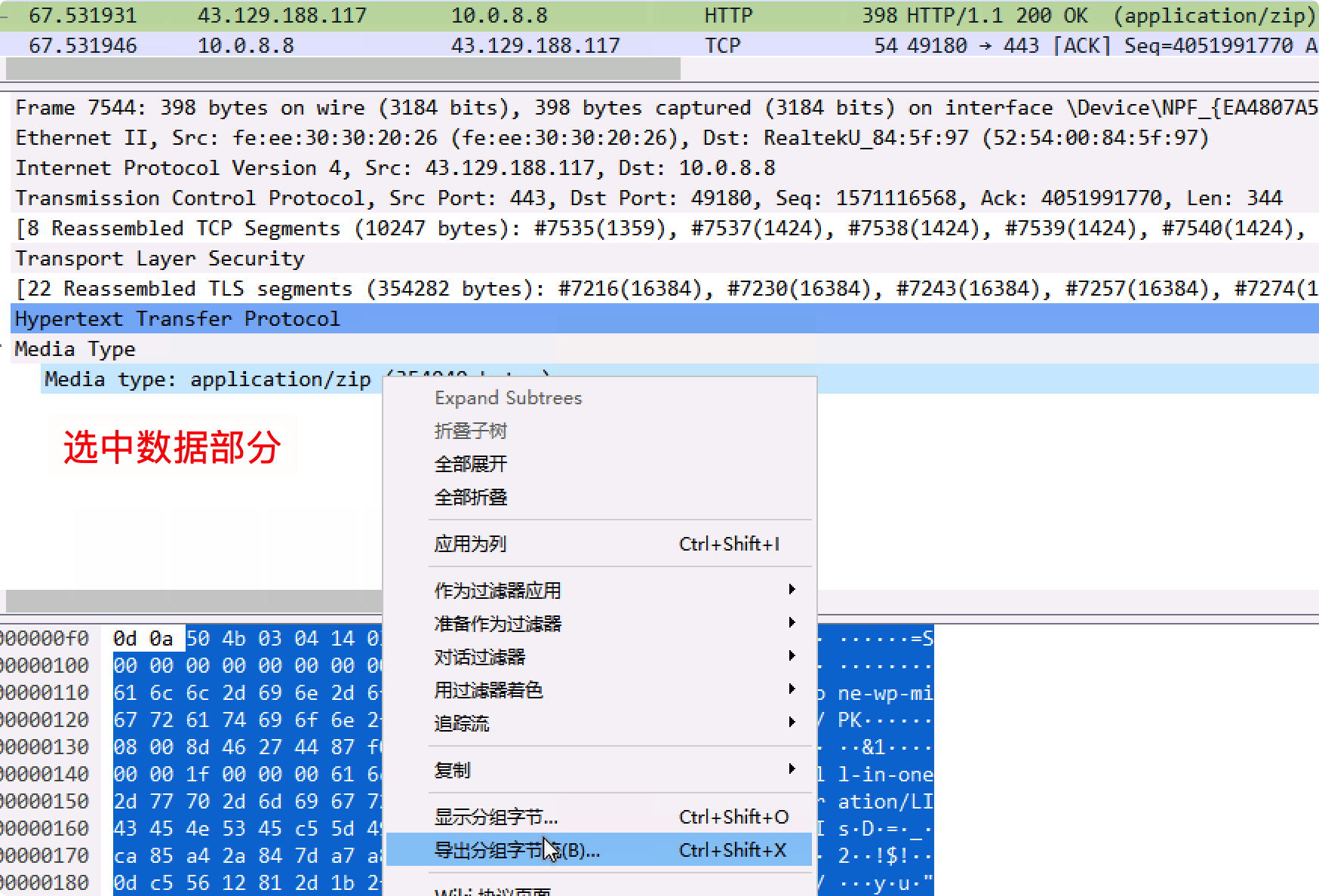Image resolution: width=1319 pixels, height=896 pixels.
Task: Open the "复制" copy submenu
Action: 452,770
